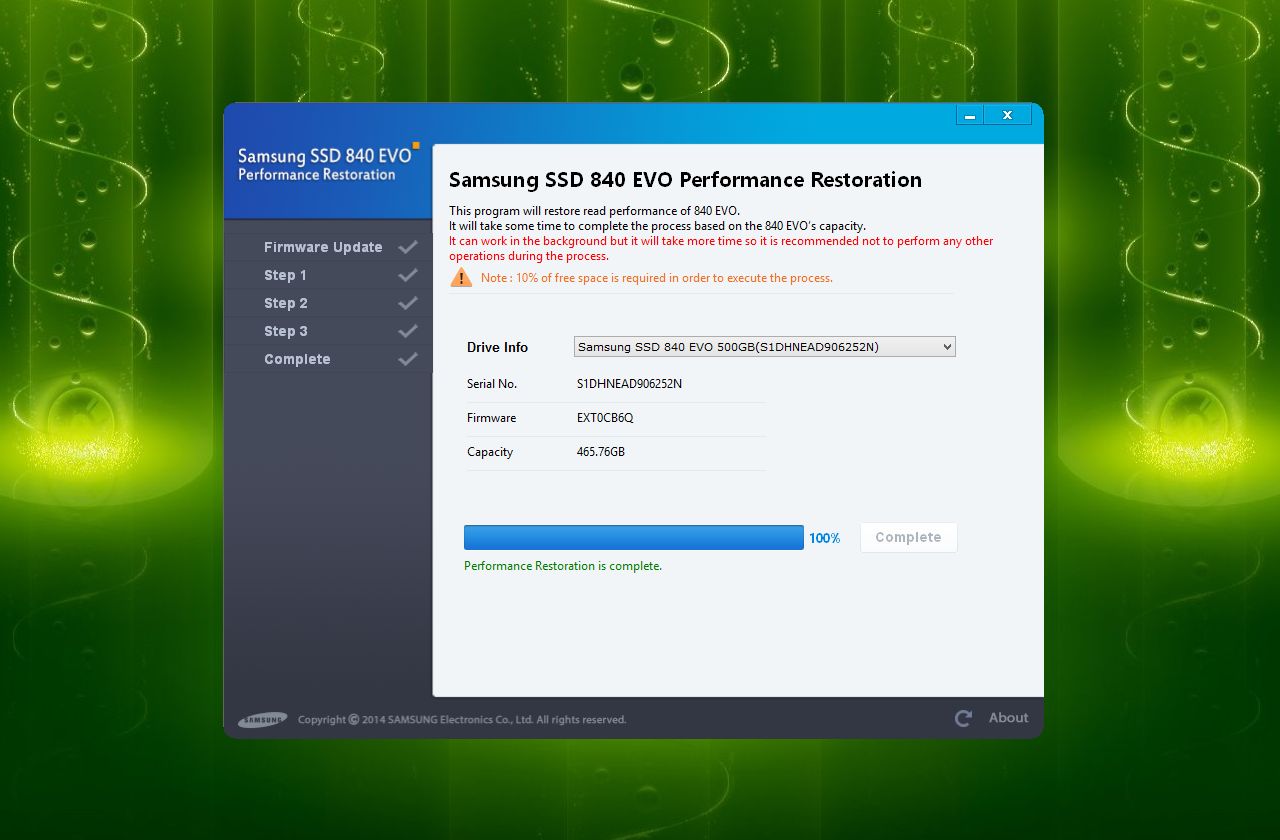1280x840 pixels.
Task: Click the checkmark next to Step 3
Action: coord(407,331)
